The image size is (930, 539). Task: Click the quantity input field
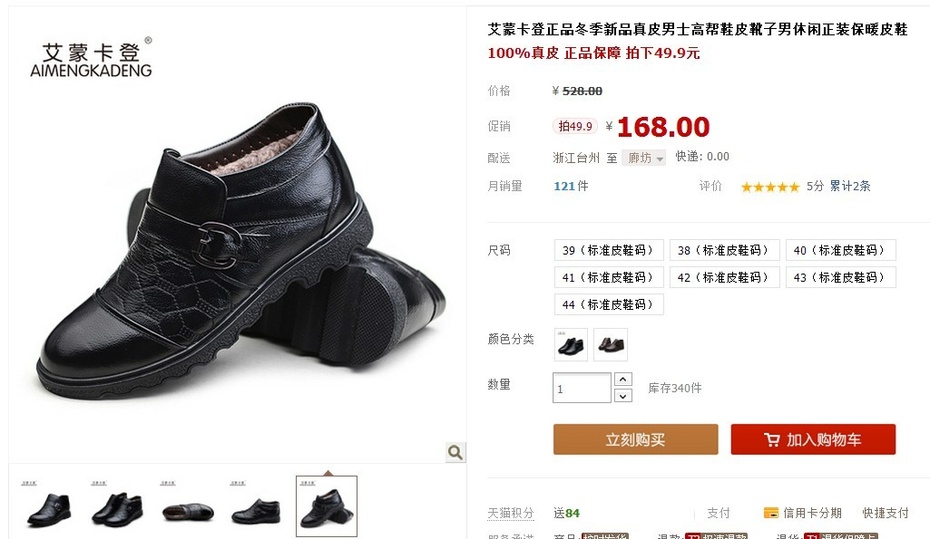click(582, 388)
